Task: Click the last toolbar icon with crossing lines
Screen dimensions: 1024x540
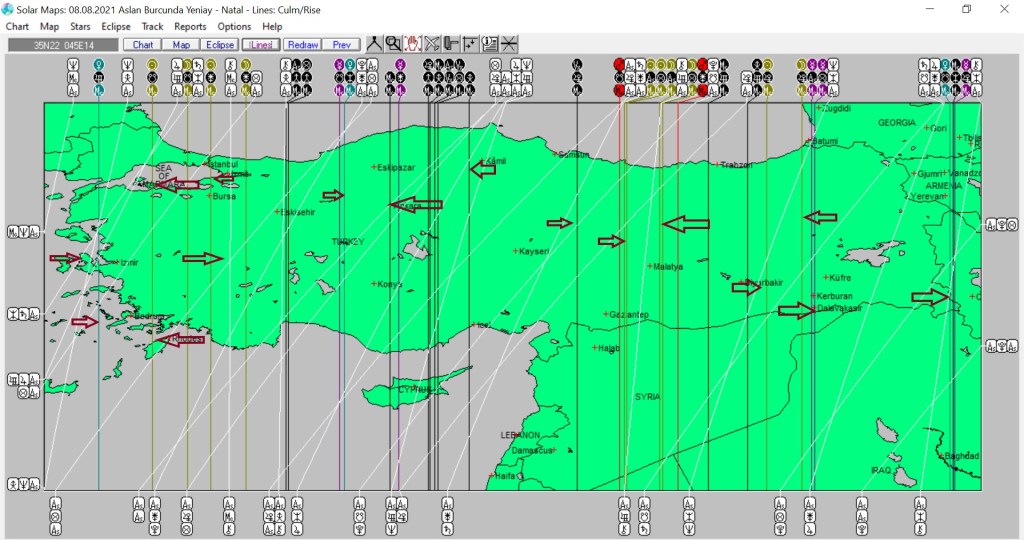Action: 508,44
